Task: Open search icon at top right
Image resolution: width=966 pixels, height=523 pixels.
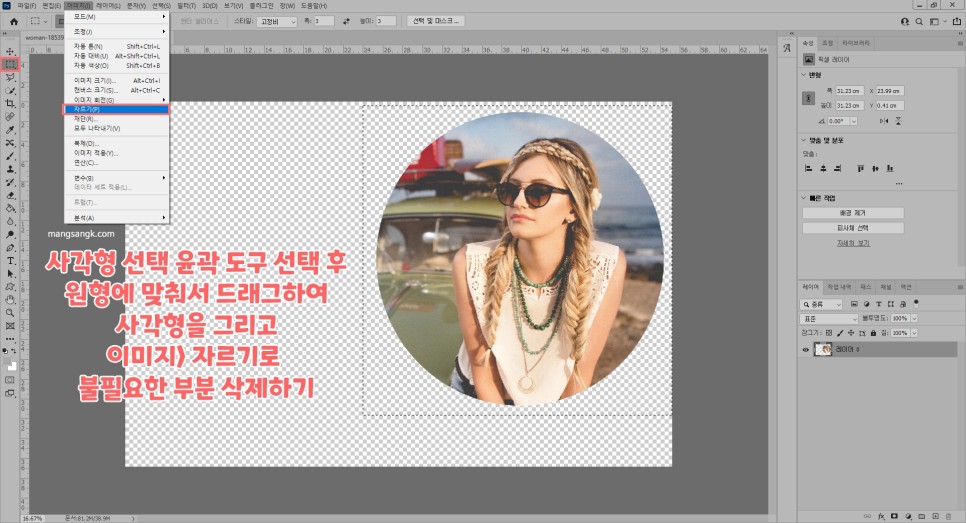Action: 919,21
